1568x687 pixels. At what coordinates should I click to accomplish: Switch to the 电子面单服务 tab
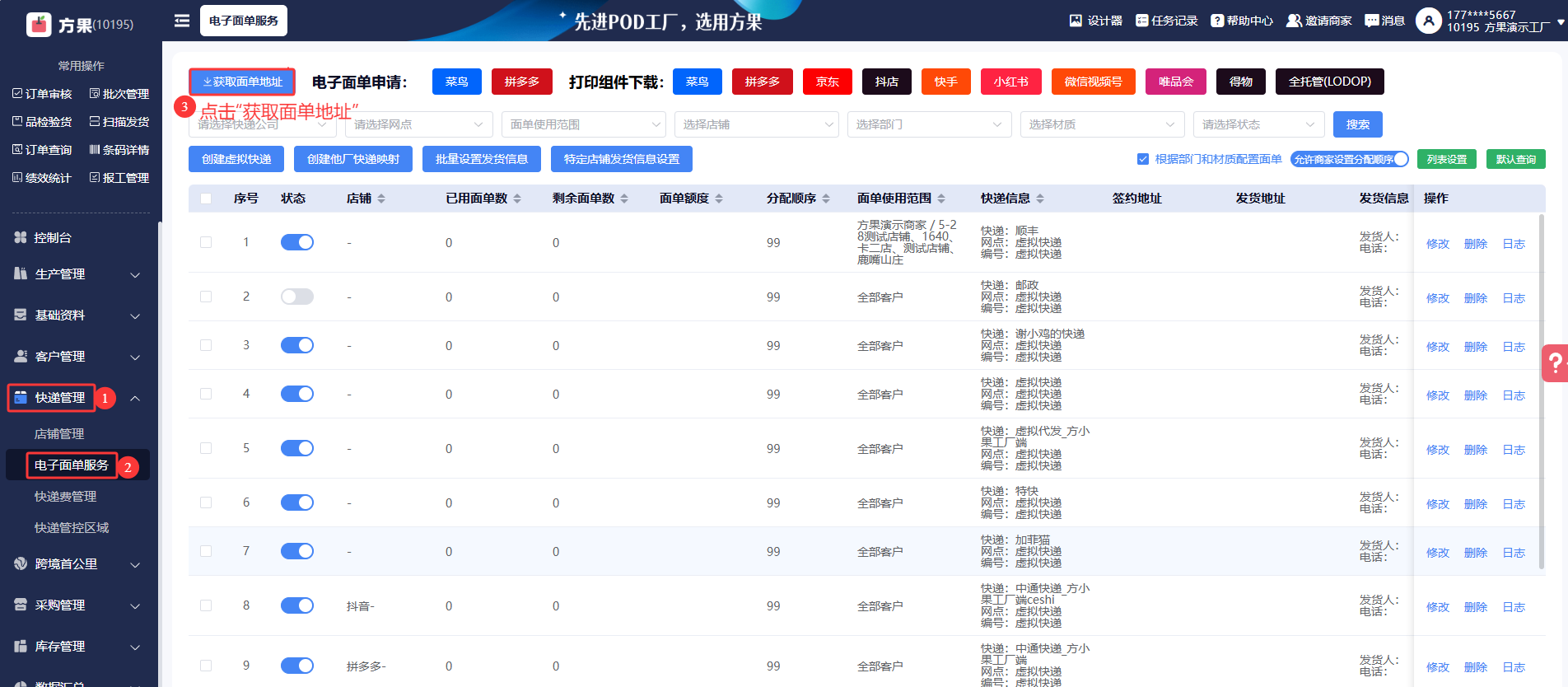244,21
